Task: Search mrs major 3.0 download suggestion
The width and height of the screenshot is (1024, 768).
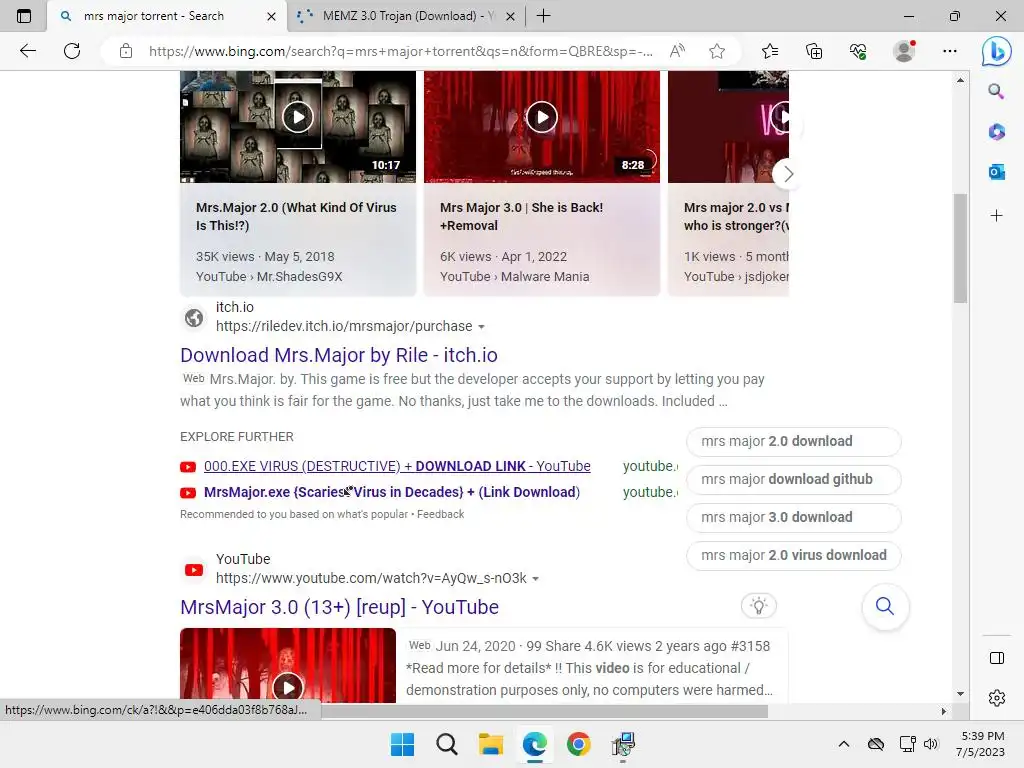Action: tap(793, 517)
